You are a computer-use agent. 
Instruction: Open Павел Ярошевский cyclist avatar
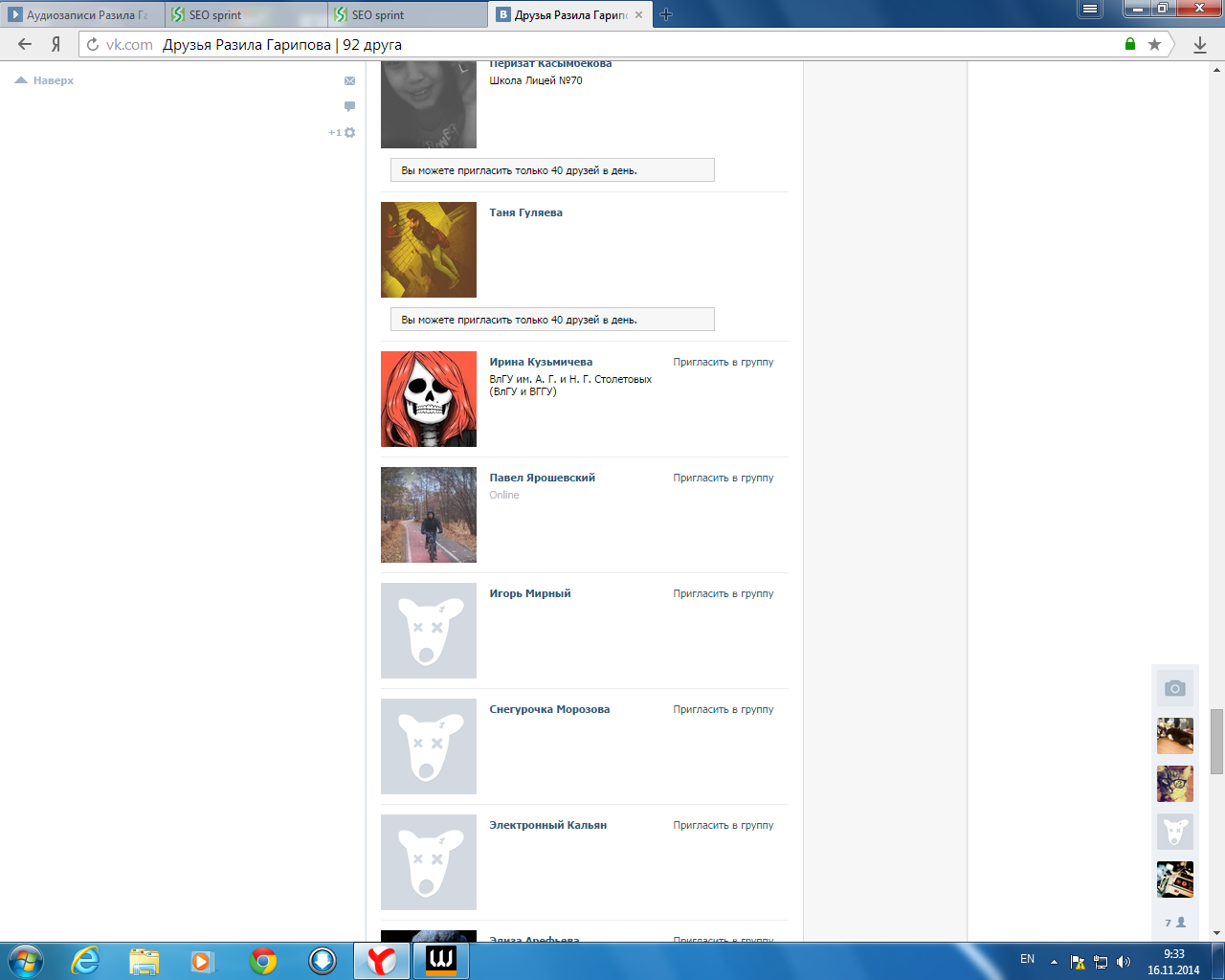(429, 515)
